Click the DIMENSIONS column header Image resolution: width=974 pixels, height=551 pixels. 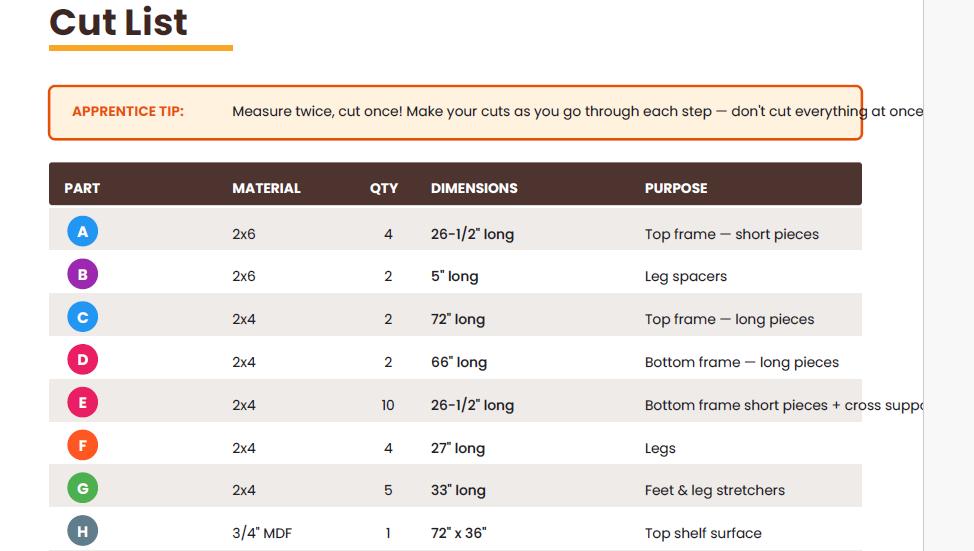point(474,188)
